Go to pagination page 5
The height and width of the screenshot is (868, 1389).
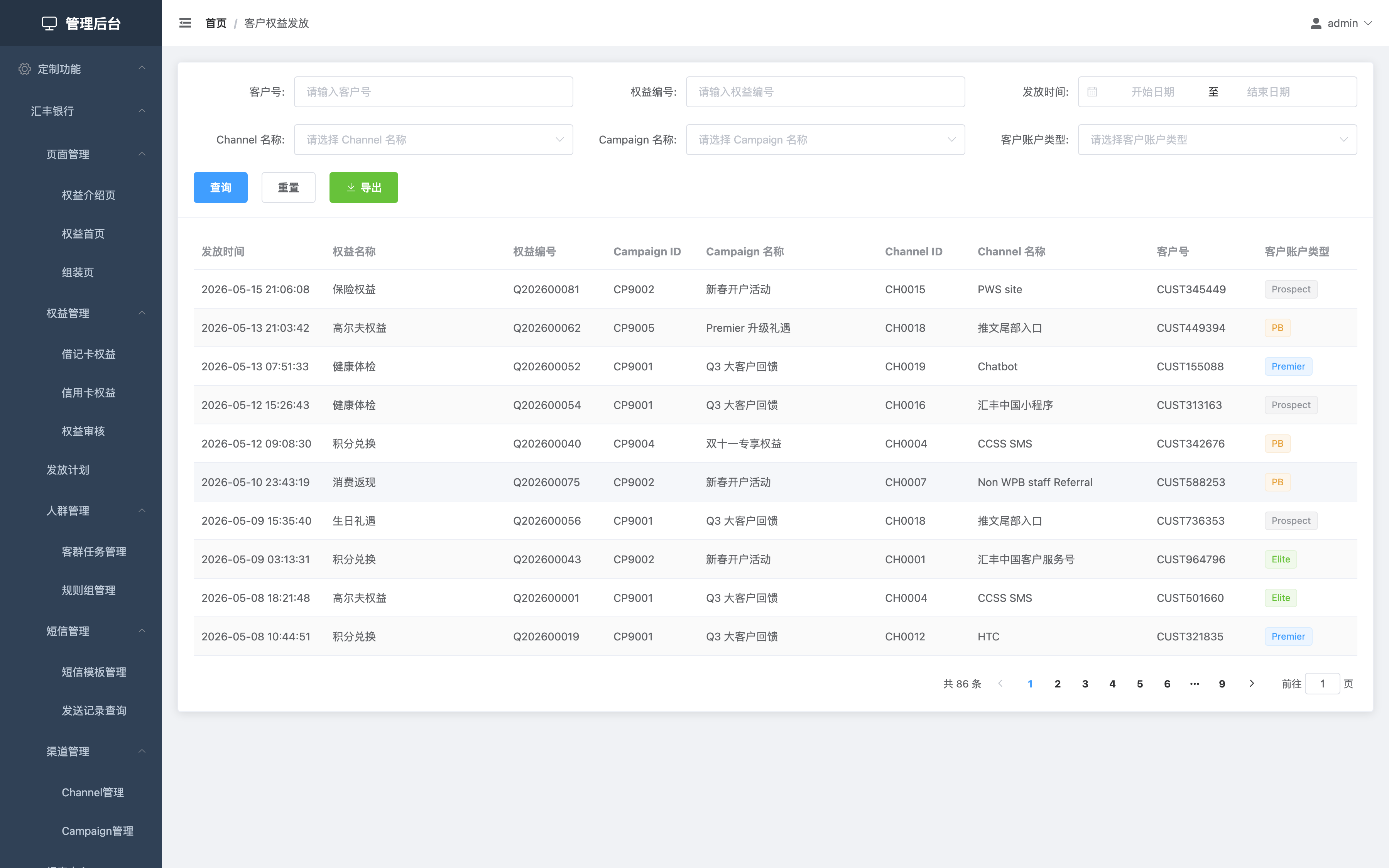1140,684
